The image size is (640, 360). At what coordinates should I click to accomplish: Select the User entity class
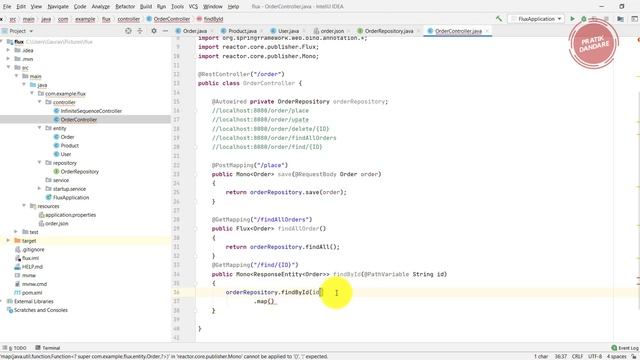point(65,154)
